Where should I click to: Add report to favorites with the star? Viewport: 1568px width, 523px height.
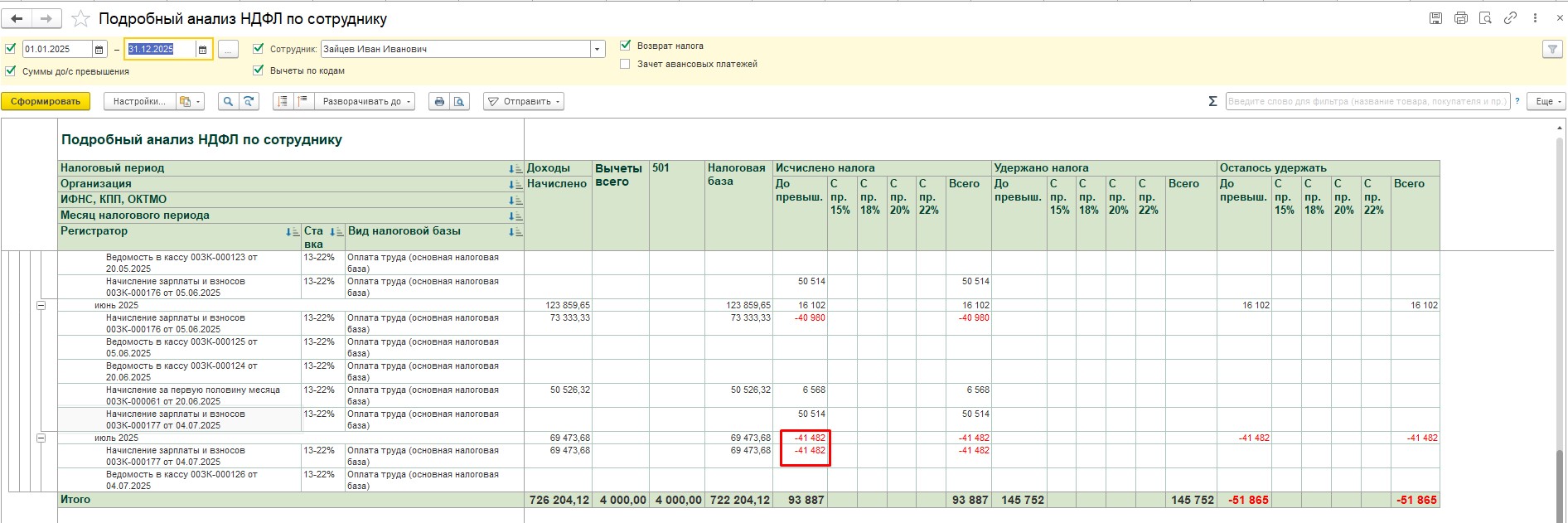(x=80, y=18)
